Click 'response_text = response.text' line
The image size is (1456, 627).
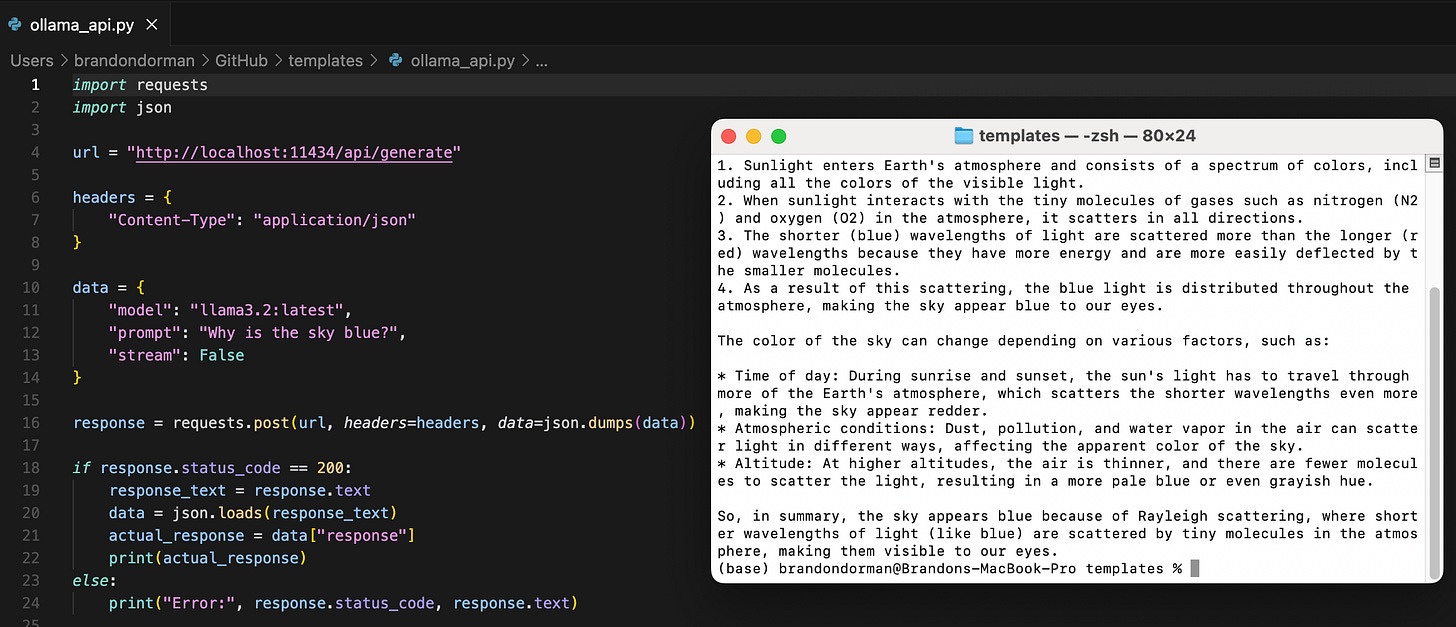pyautogui.click(x=240, y=490)
